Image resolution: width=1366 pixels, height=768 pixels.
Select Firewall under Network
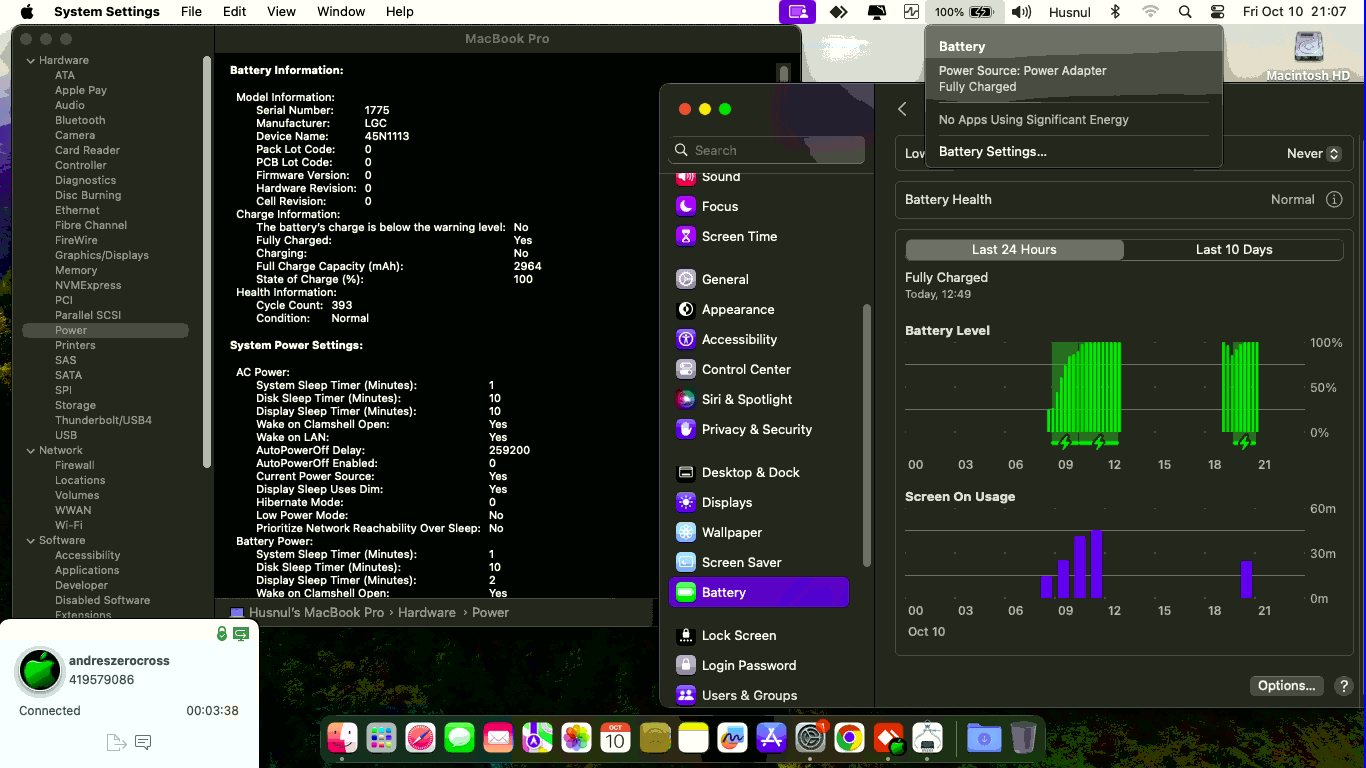(75, 465)
